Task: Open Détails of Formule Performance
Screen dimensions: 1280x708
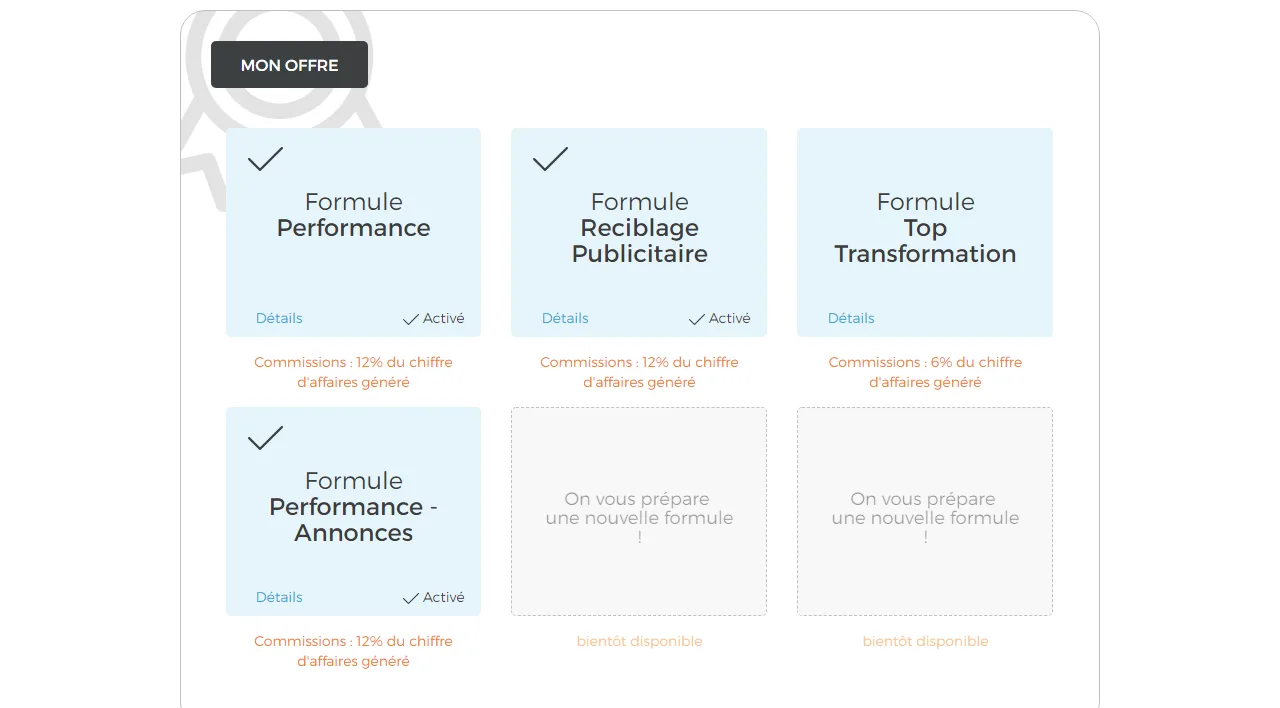Action: 279,318
